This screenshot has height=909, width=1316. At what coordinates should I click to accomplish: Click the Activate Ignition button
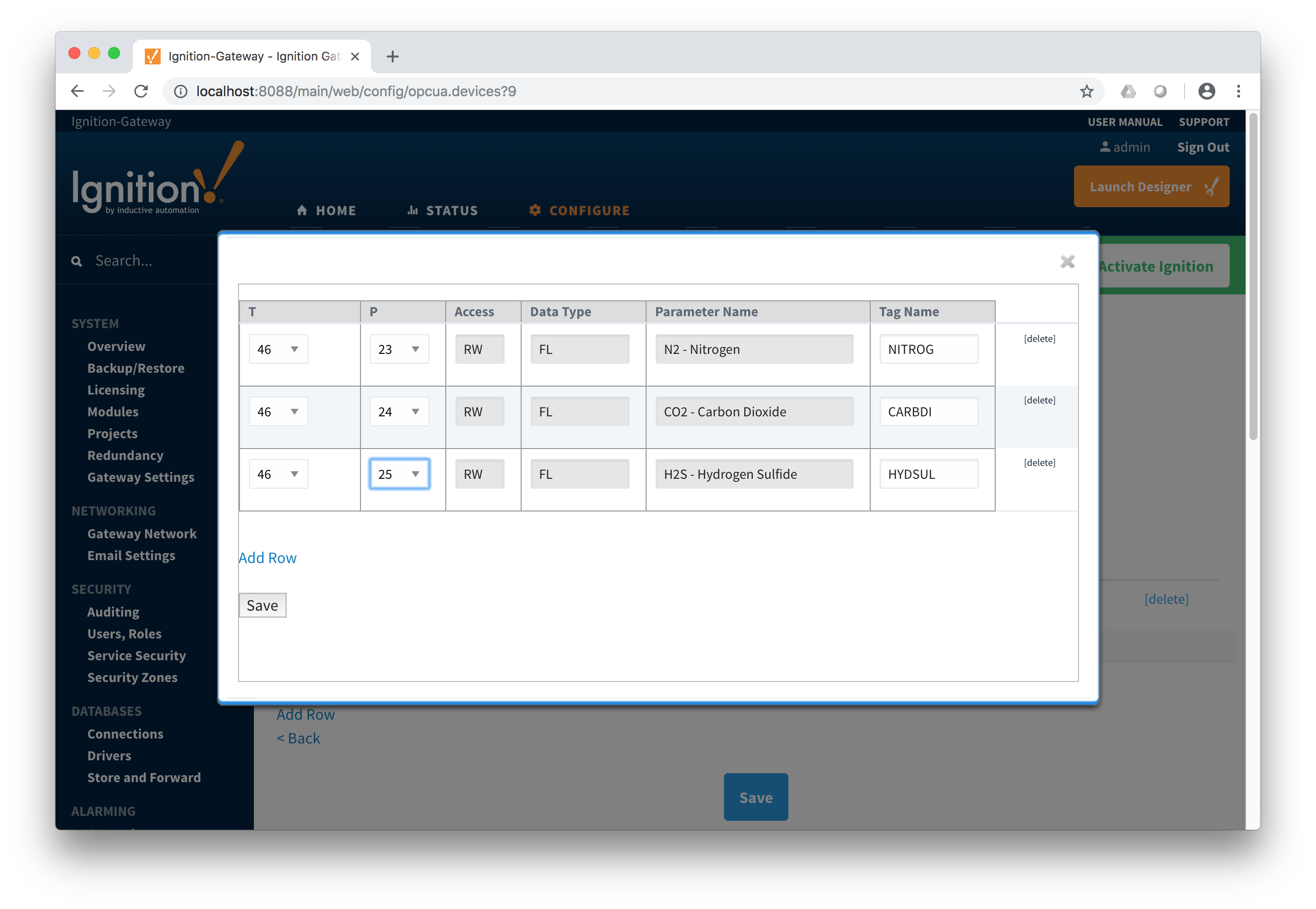[1163, 266]
